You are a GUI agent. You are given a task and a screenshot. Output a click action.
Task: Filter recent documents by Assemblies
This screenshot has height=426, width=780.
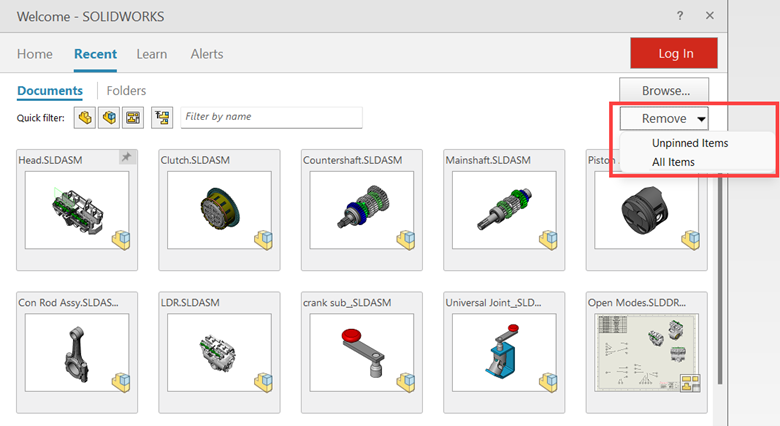click(x=109, y=118)
